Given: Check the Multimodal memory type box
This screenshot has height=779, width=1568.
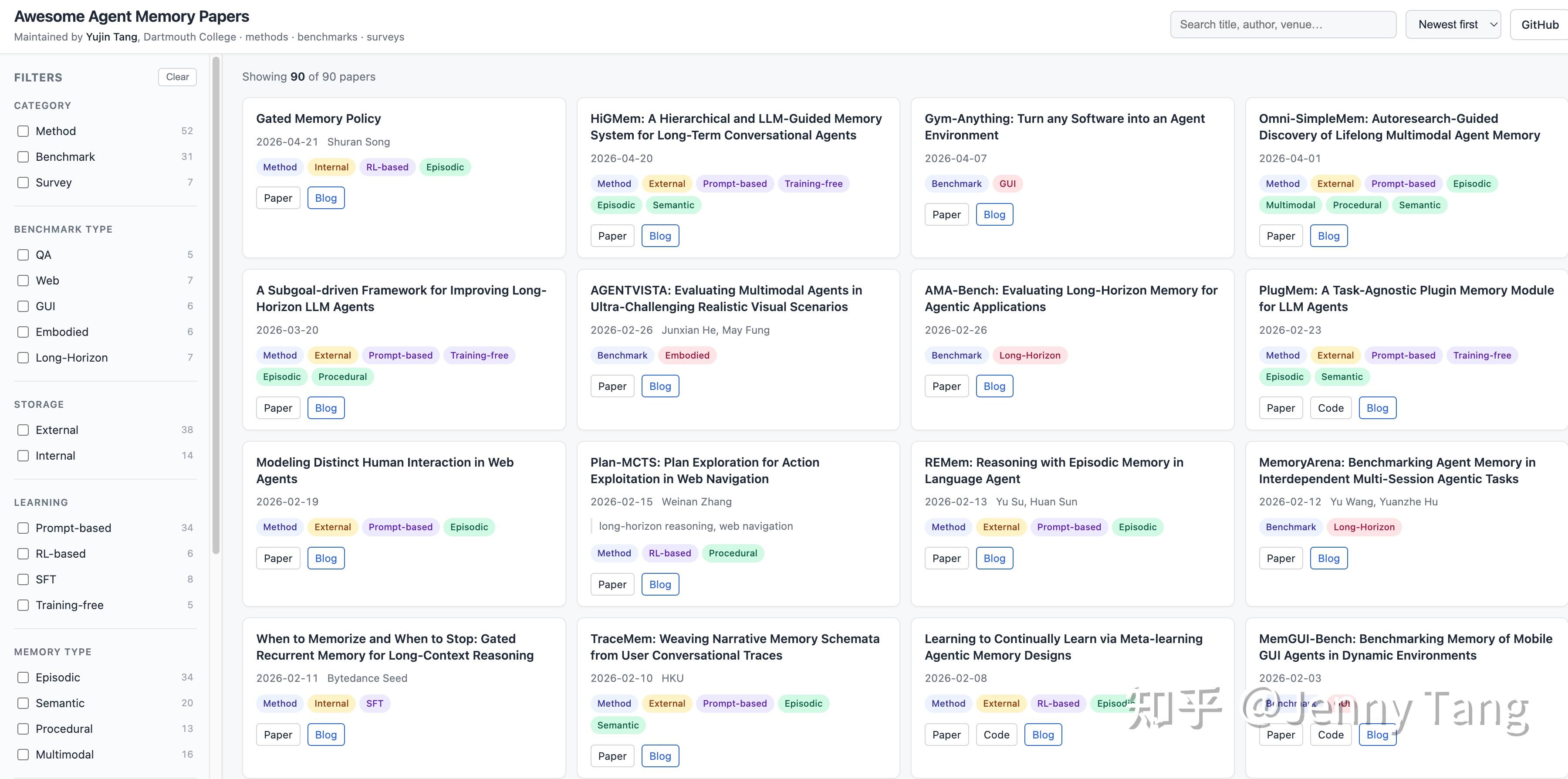Looking at the screenshot, I should pos(23,754).
